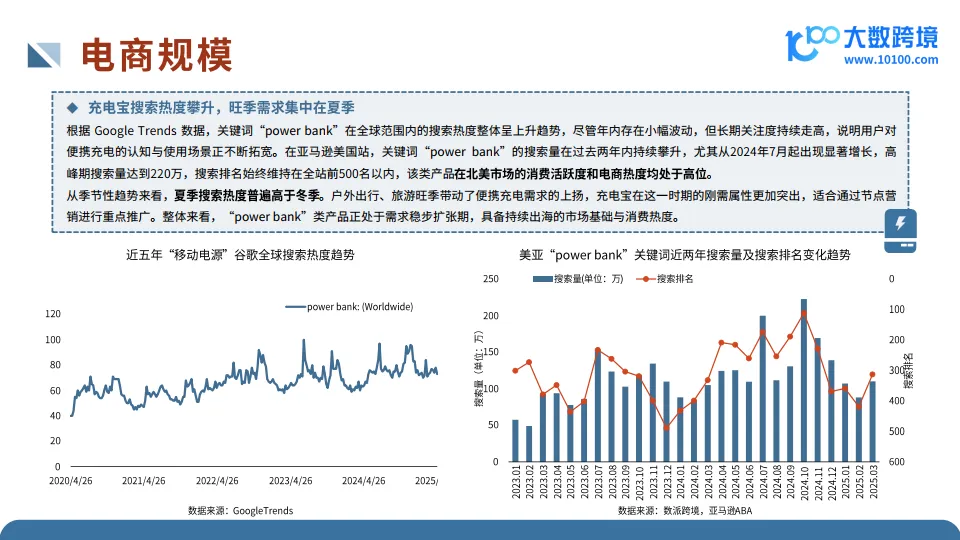
Task: Click the rotated 搜索排名 axis title
Action: pos(909,370)
